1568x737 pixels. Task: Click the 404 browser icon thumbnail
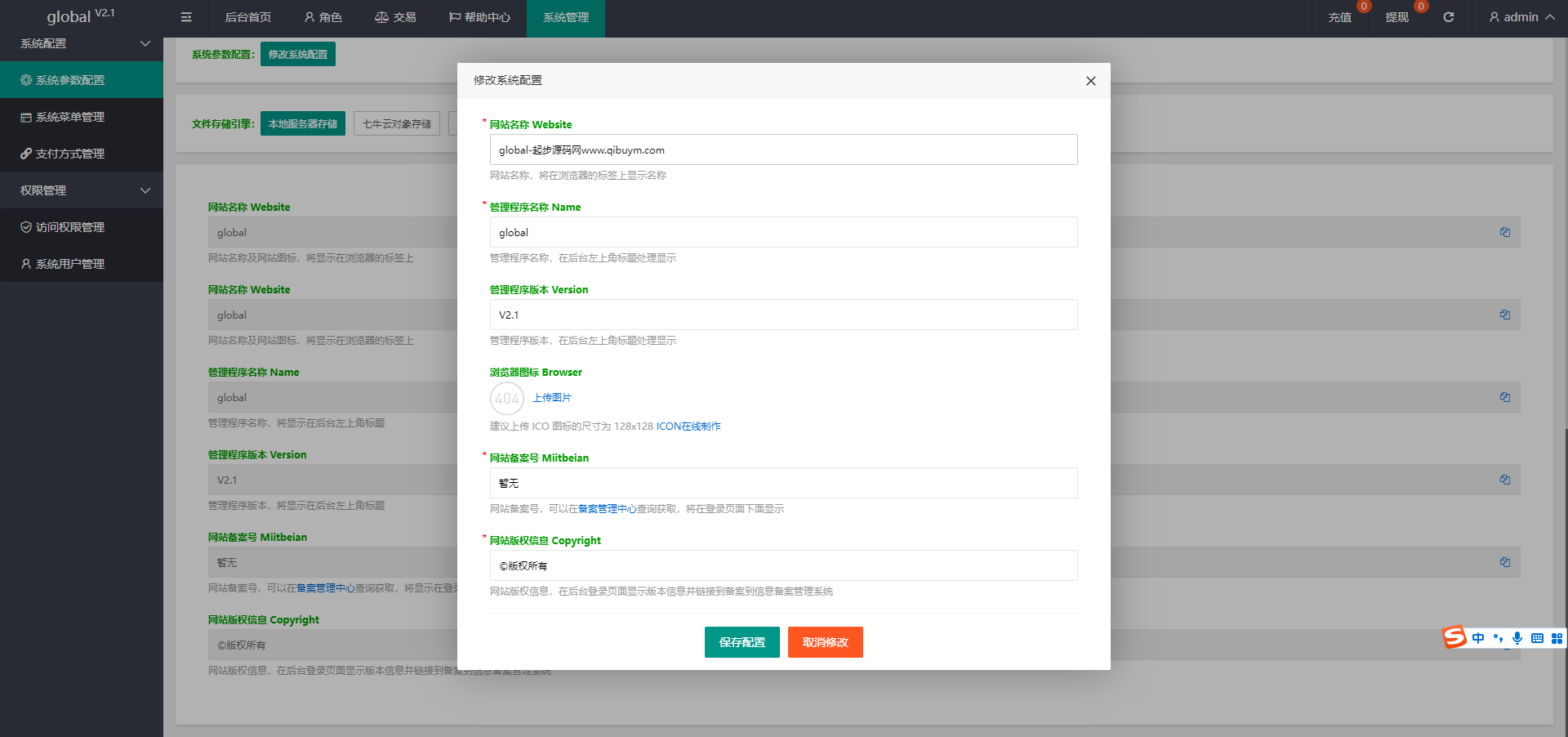(507, 399)
